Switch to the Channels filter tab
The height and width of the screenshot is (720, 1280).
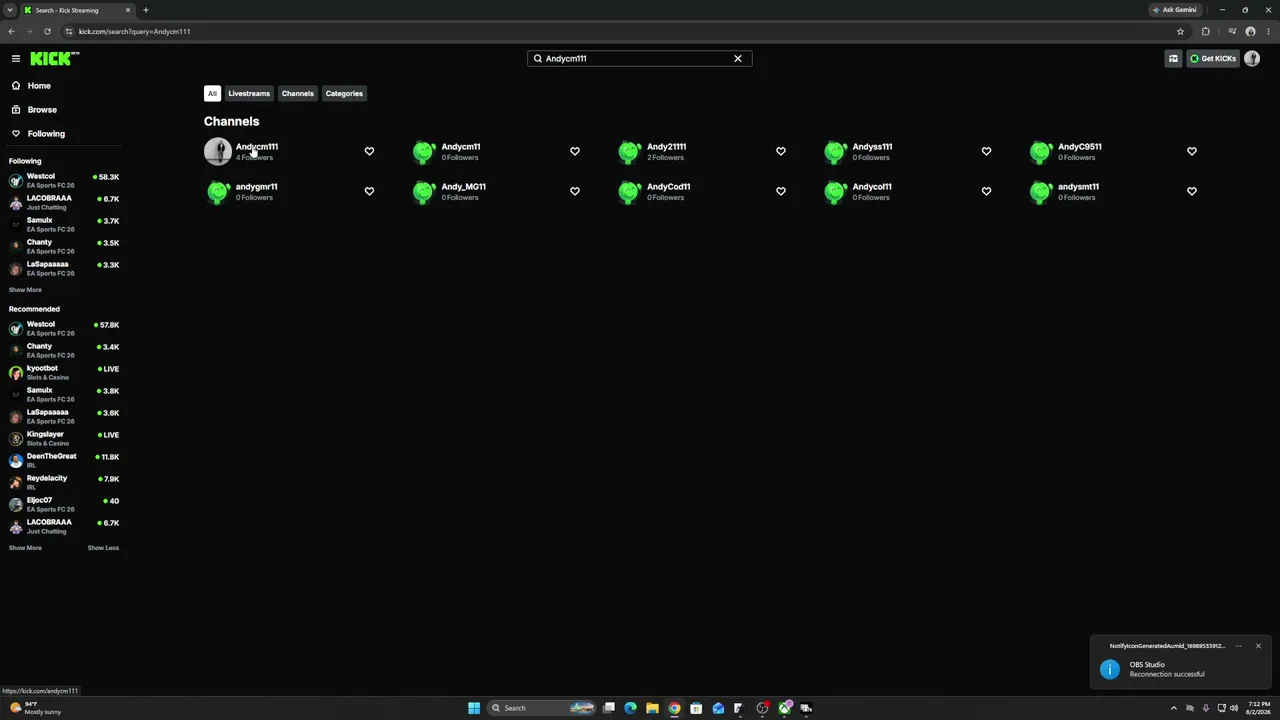click(298, 94)
